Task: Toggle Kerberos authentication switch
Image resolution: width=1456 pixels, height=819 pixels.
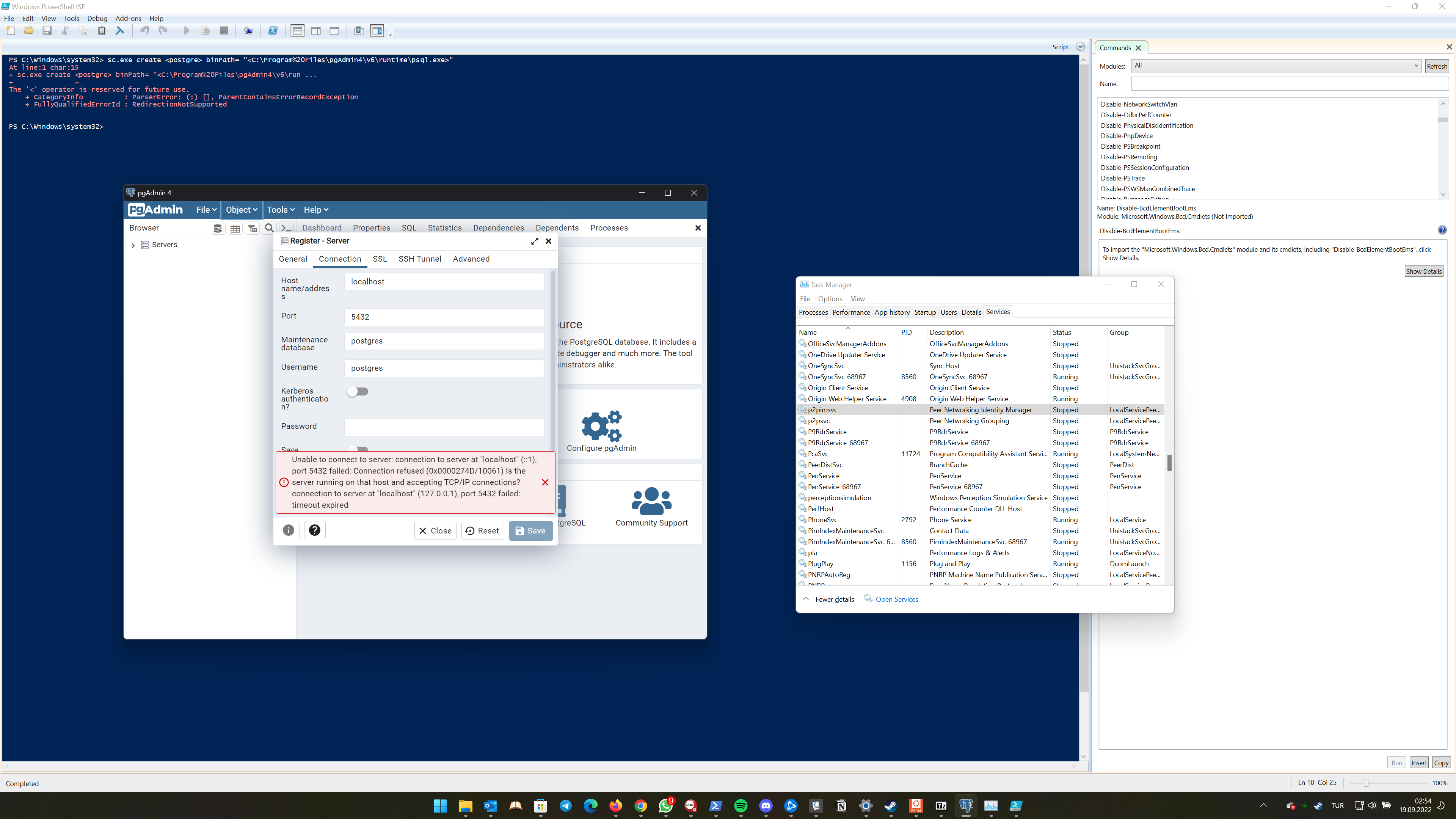Action: (x=357, y=392)
